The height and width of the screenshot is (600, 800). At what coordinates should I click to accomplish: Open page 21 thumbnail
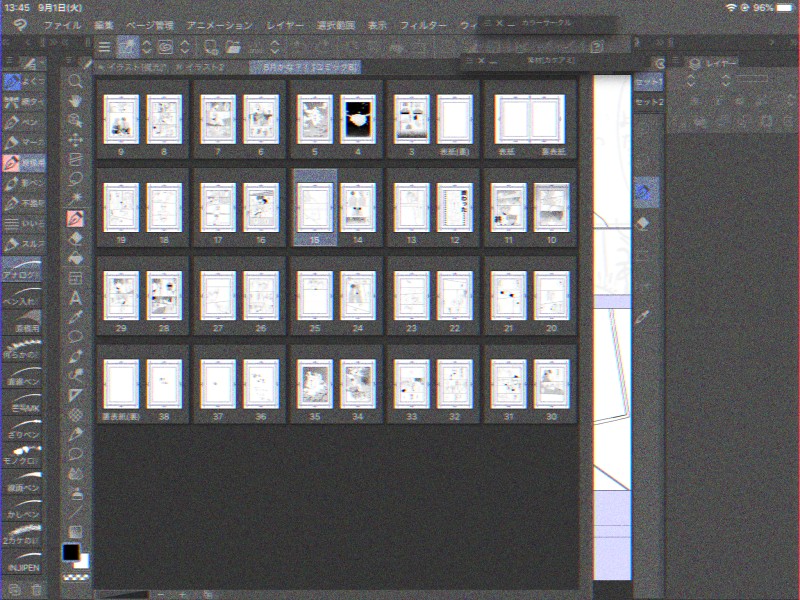508,296
